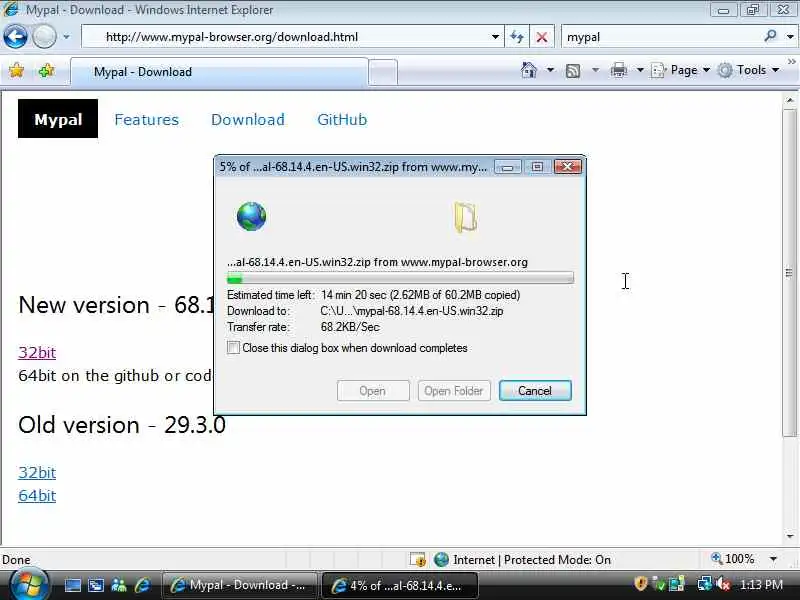Click the 1:13 PM system clock
800x600 pixels.
coord(761,585)
